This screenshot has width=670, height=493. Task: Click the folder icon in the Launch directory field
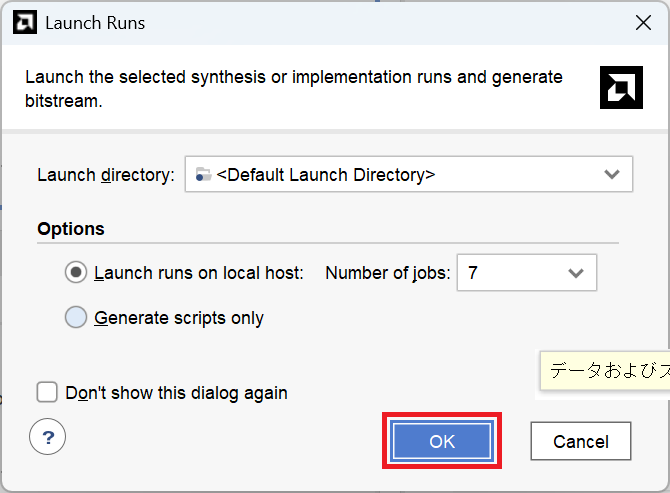click(203, 174)
